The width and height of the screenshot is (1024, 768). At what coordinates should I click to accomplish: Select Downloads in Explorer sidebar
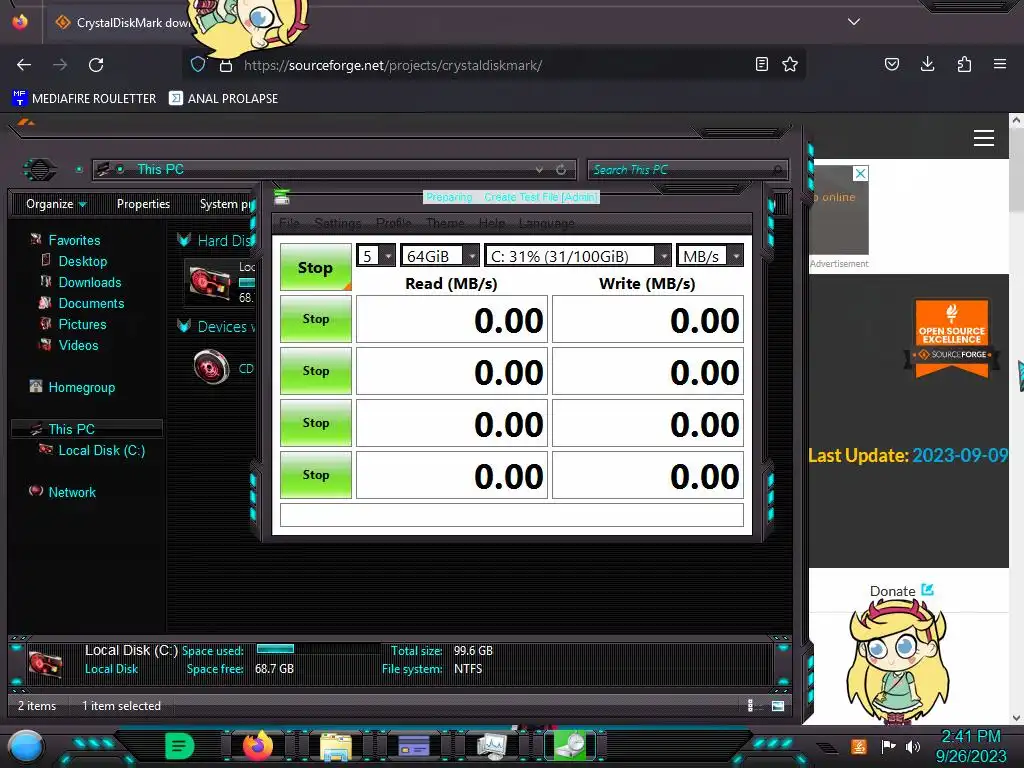[x=90, y=282]
